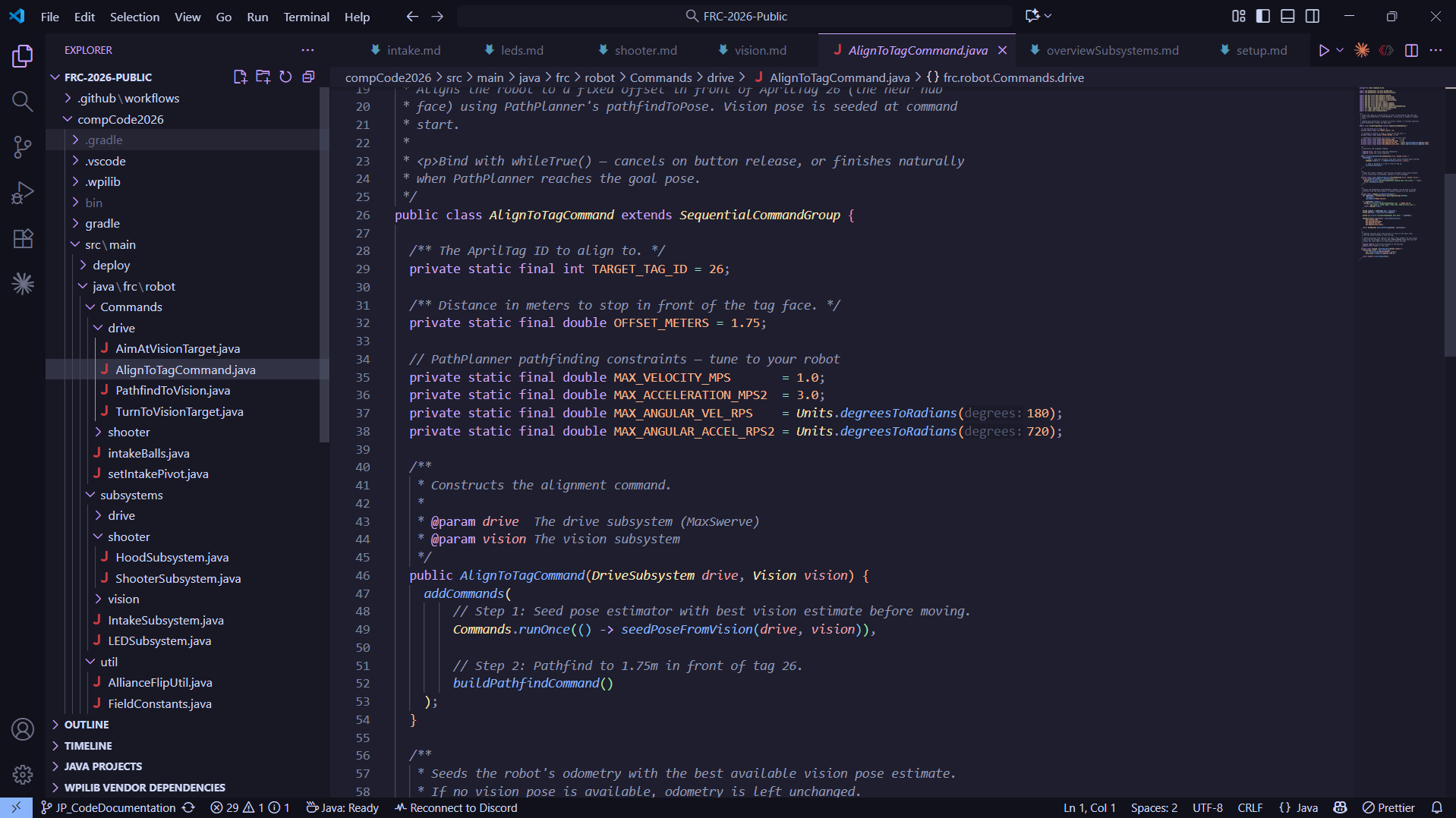Image resolution: width=1456 pixels, height=818 pixels.
Task: Refresh the explorer file tree
Action: (x=285, y=77)
